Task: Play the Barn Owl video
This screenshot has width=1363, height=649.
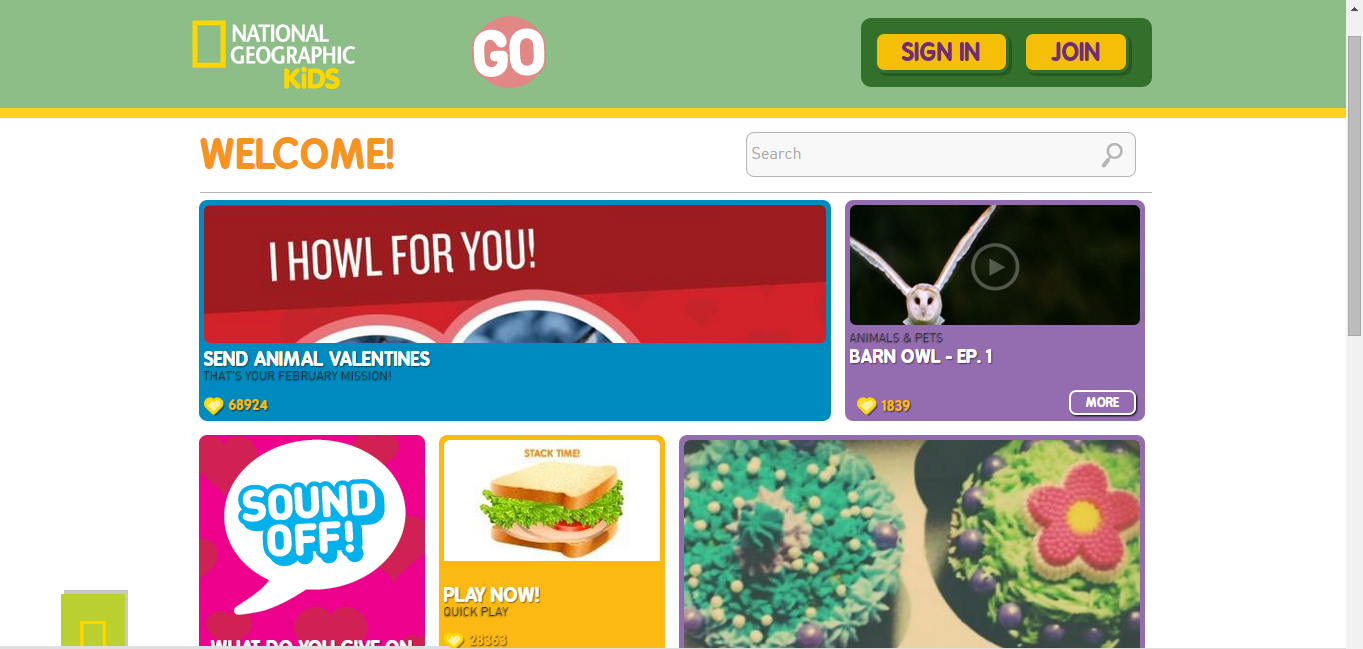Action: pyautogui.click(x=995, y=267)
